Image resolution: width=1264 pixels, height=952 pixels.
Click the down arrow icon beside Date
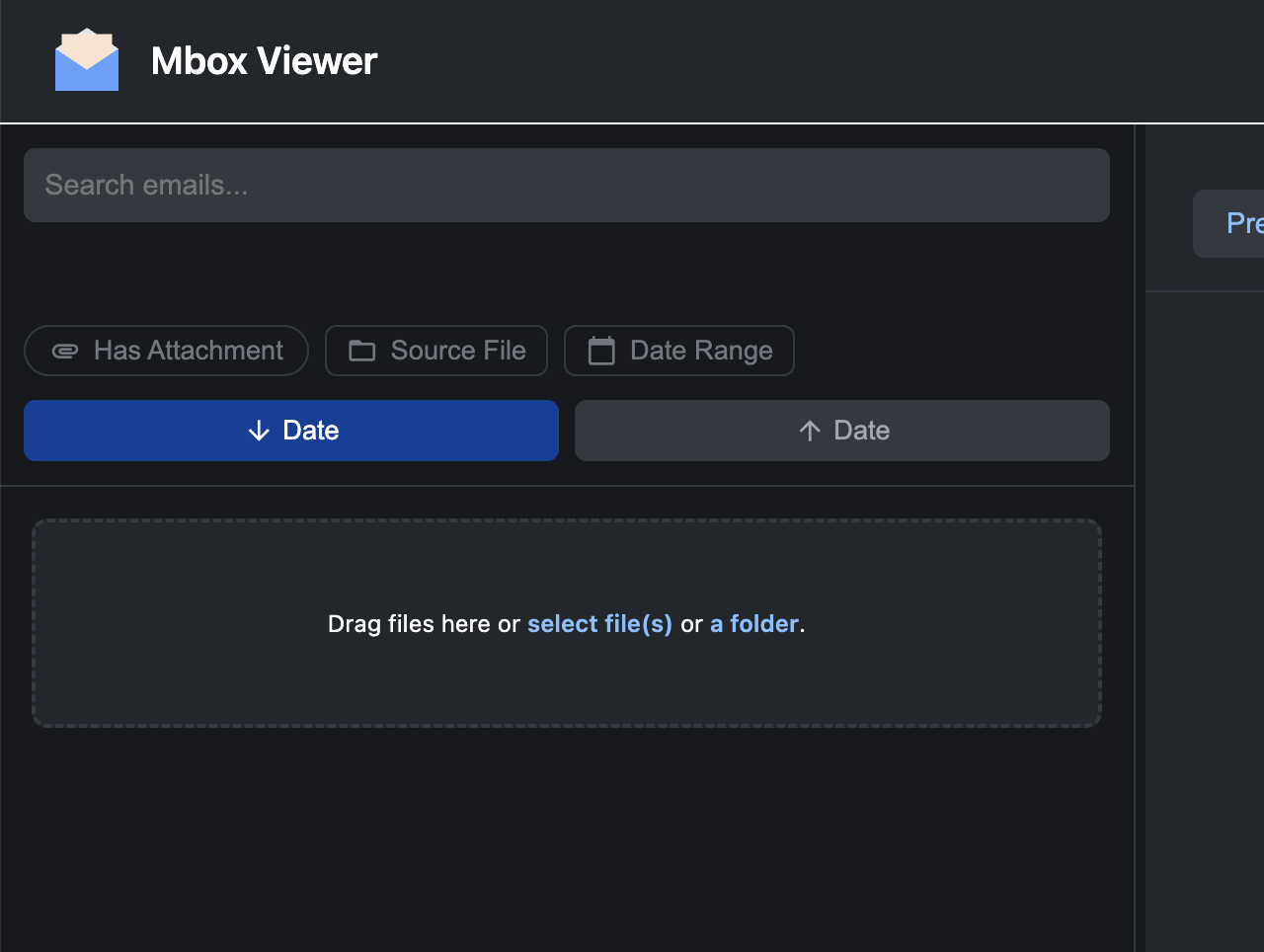click(x=259, y=431)
